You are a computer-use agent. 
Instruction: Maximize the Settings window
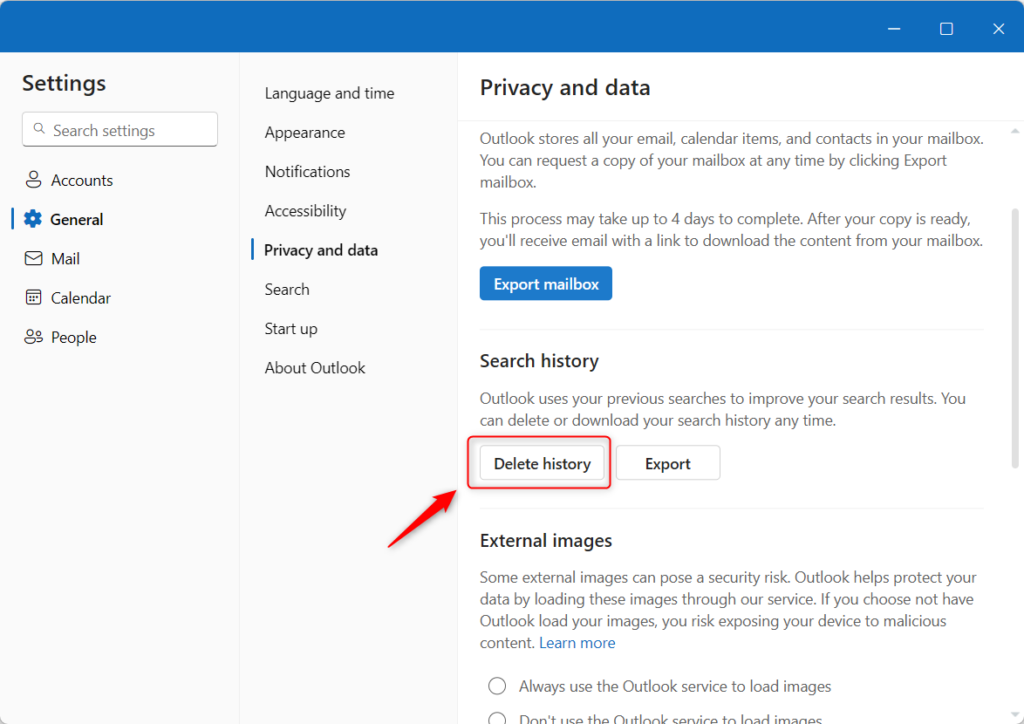click(x=946, y=29)
